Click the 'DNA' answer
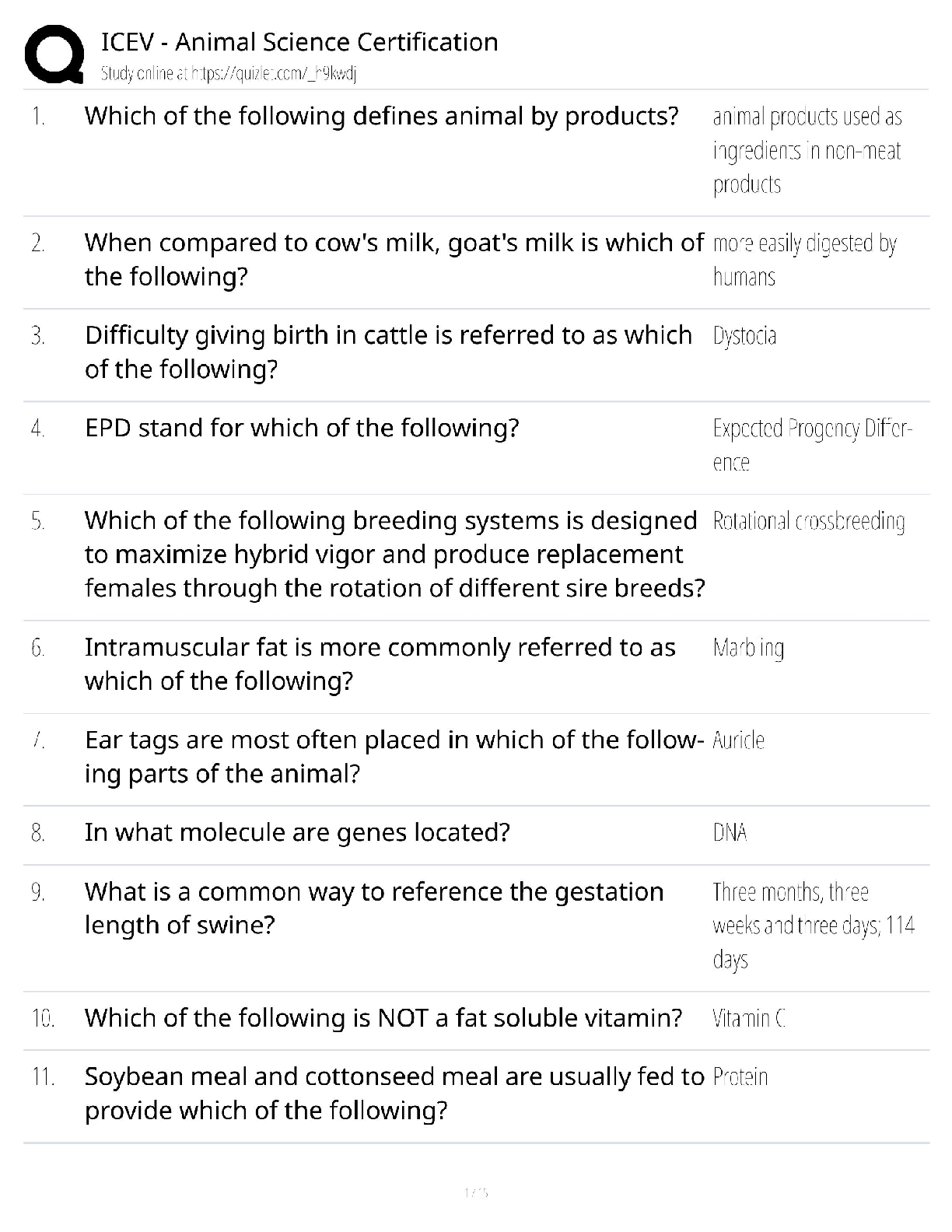 coord(730,833)
